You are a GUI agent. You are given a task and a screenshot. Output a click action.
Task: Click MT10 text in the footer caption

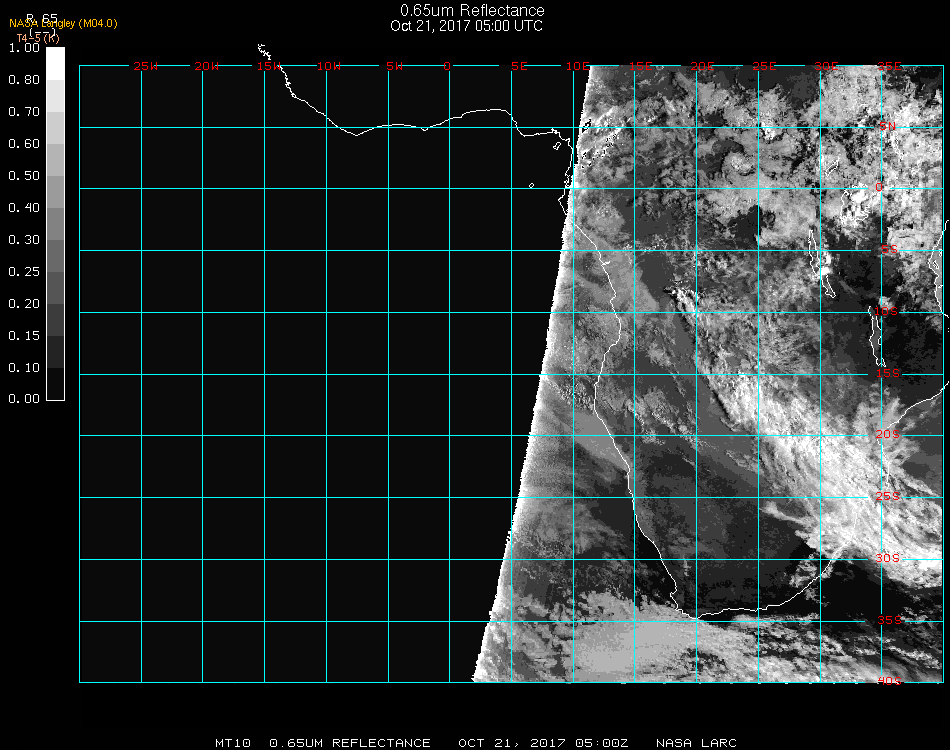[x=234, y=743]
